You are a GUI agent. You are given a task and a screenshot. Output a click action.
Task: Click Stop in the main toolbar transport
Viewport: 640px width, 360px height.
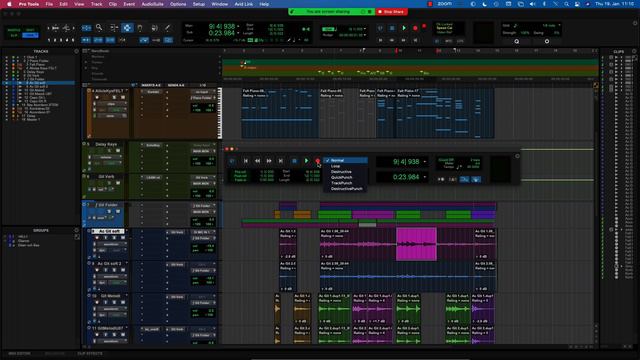pyautogui.click(x=392, y=28)
